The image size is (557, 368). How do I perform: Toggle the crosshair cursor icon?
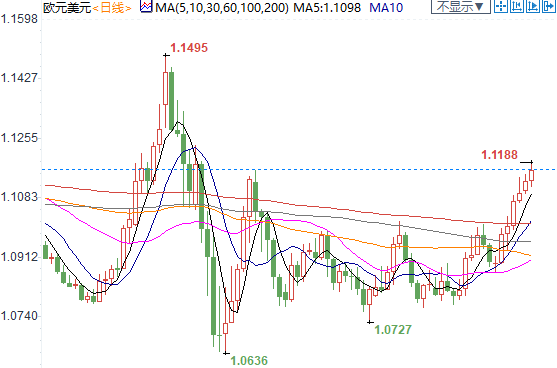point(501,6)
